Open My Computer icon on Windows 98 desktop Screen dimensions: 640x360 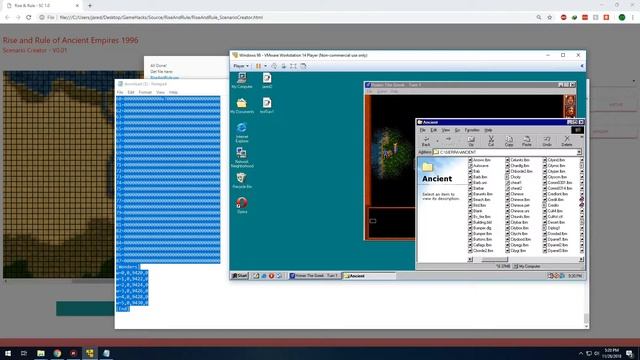[x=242, y=80]
